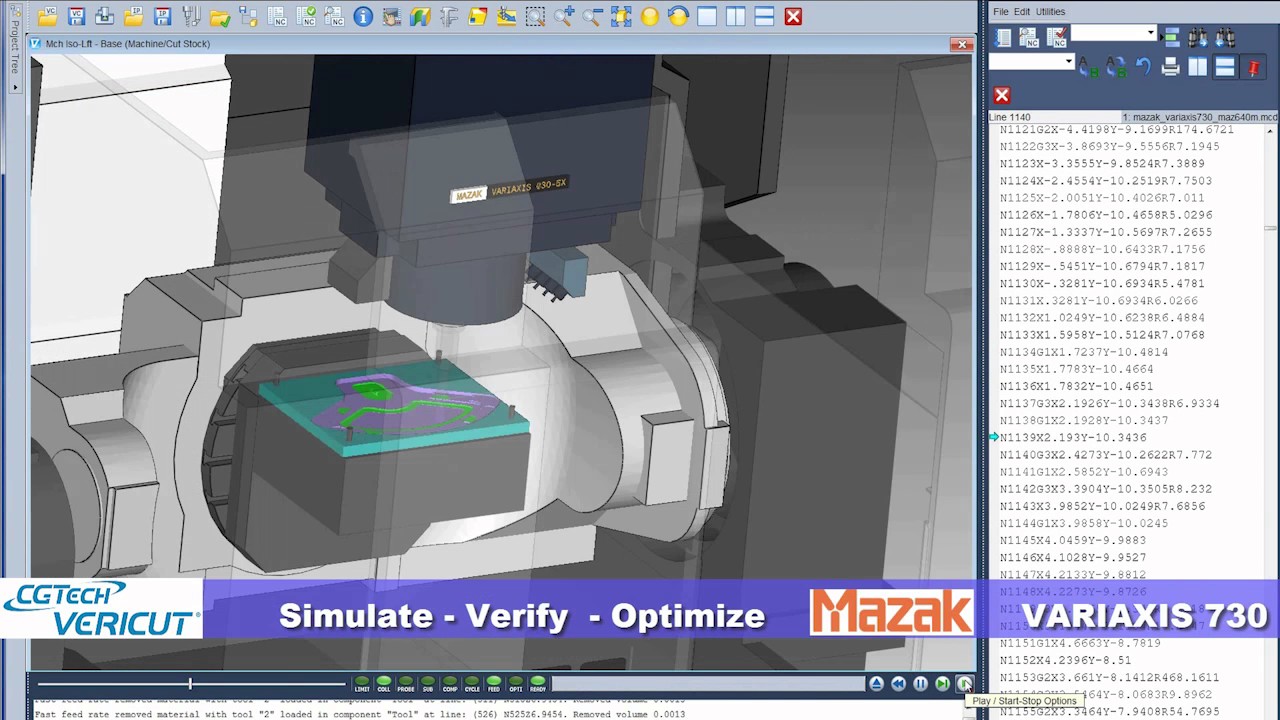The image size is (1280, 720).
Task: Open the Tool Manager cutter icon
Action: click(x=191, y=16)
